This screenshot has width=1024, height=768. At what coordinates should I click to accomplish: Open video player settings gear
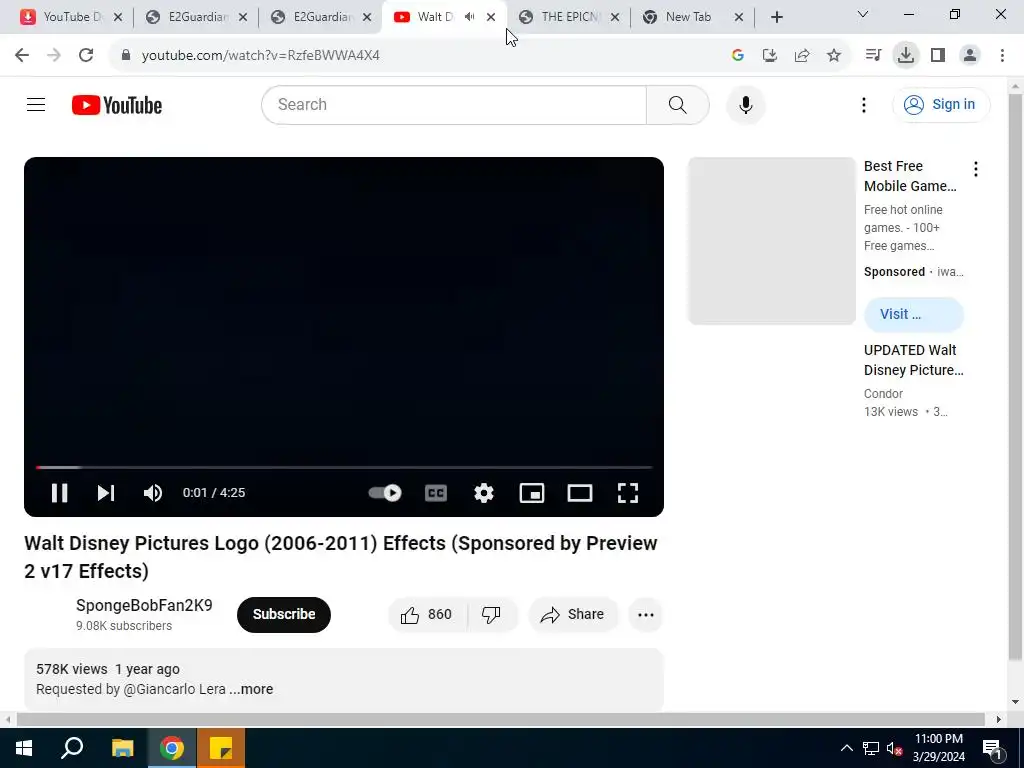click(484, 493)
